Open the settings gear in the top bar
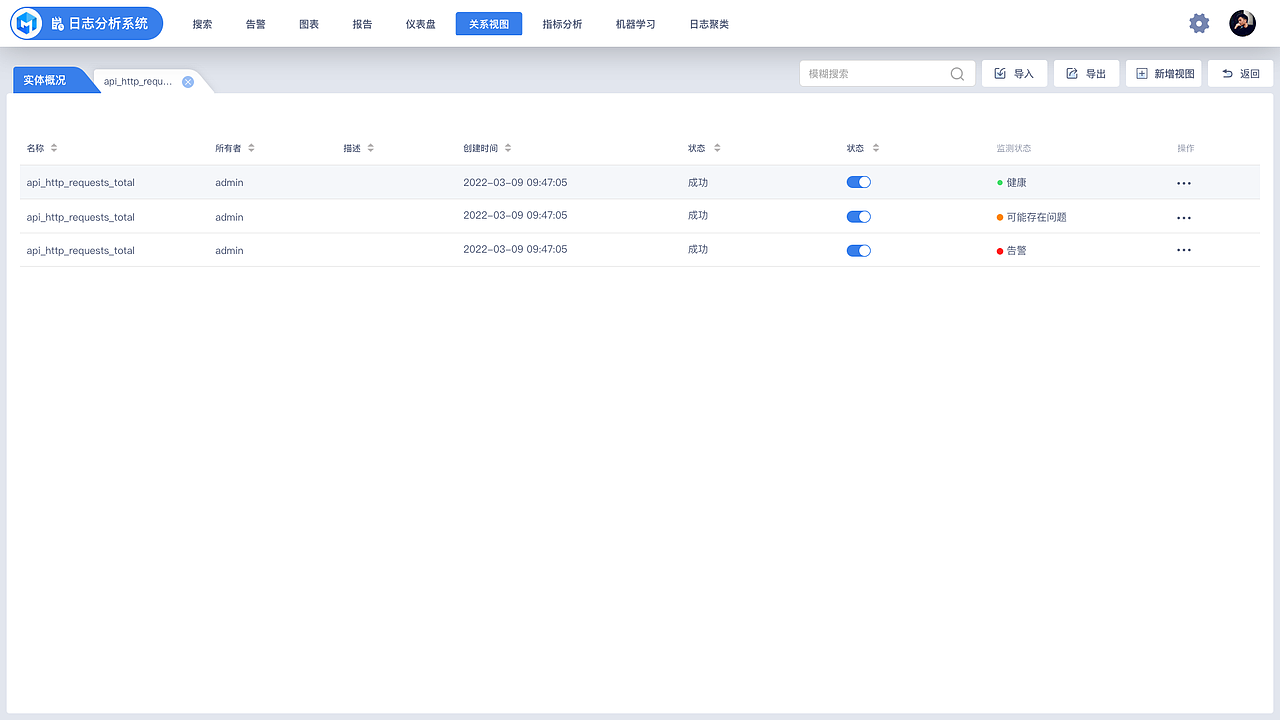1280x720 pixels. (x=1199, y=23)
